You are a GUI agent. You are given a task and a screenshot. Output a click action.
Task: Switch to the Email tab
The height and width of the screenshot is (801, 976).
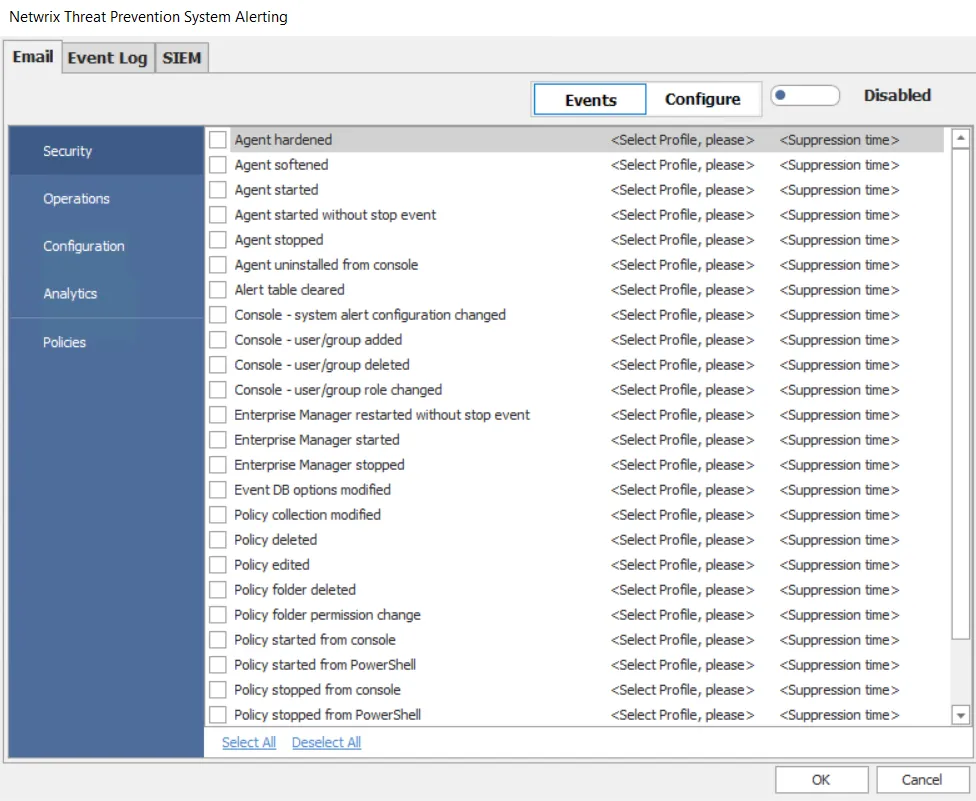(33, 57)
